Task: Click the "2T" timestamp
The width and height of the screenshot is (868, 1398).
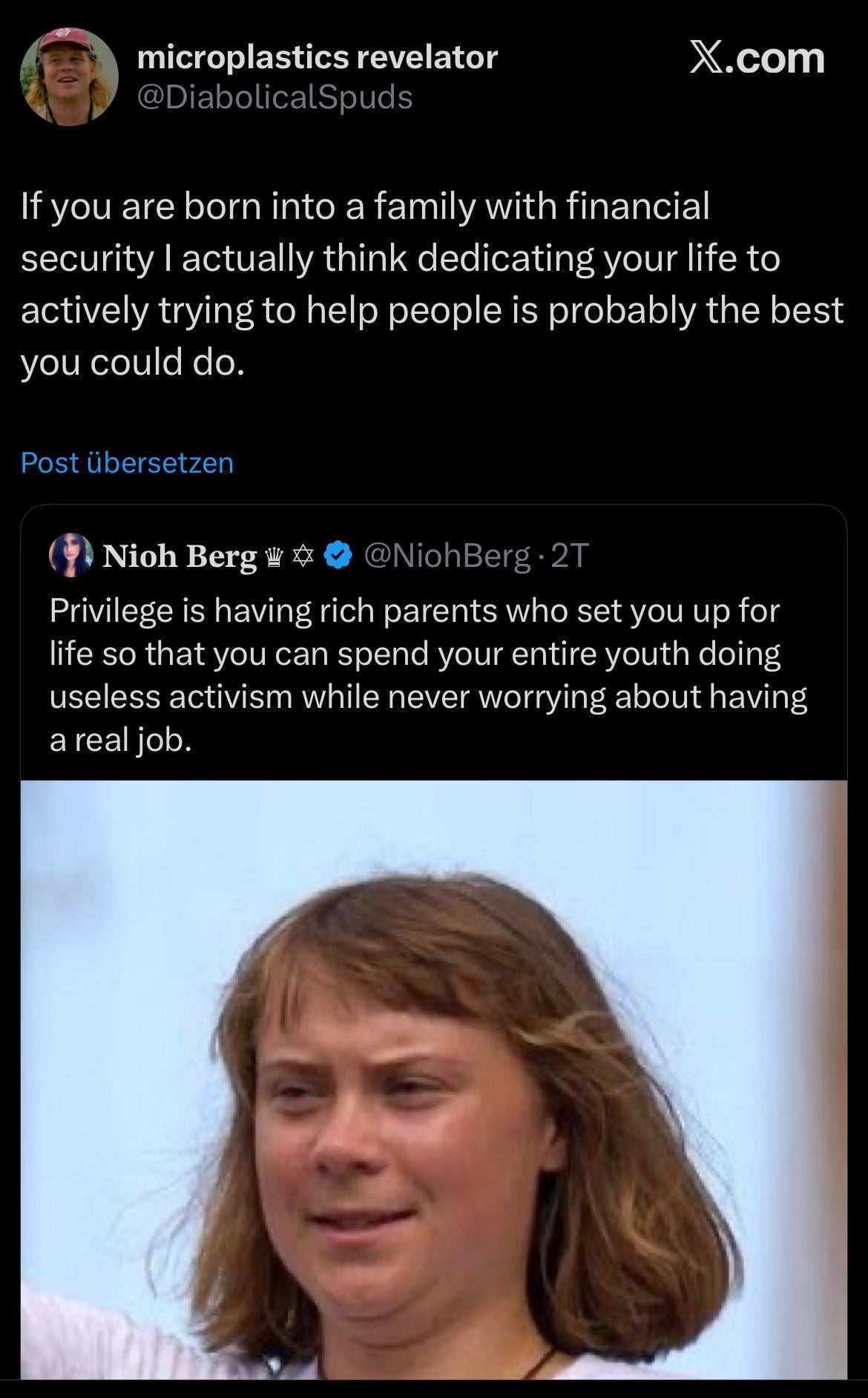Action: click(x=571, y=555)
